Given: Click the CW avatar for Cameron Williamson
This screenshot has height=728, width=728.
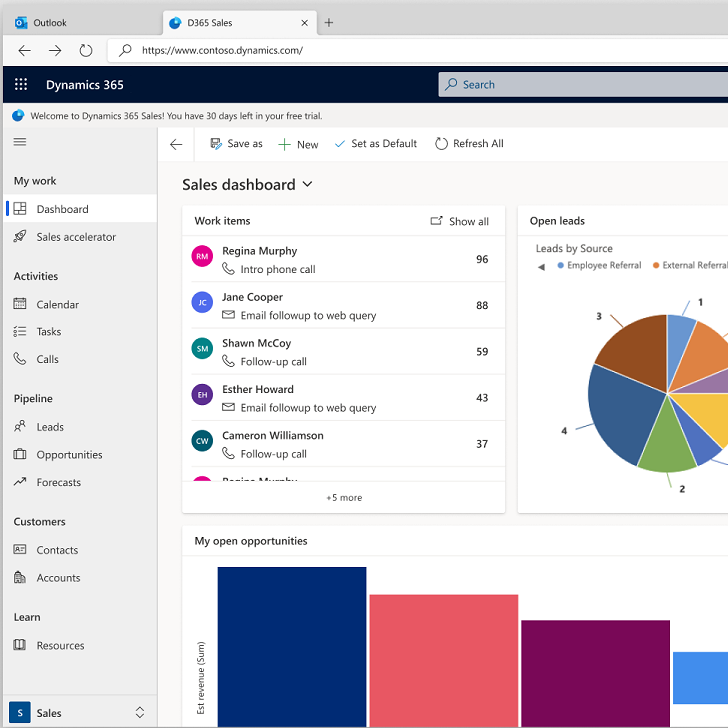Looking at the screenshot, I should pyautogui.click(x=202, y=441).
